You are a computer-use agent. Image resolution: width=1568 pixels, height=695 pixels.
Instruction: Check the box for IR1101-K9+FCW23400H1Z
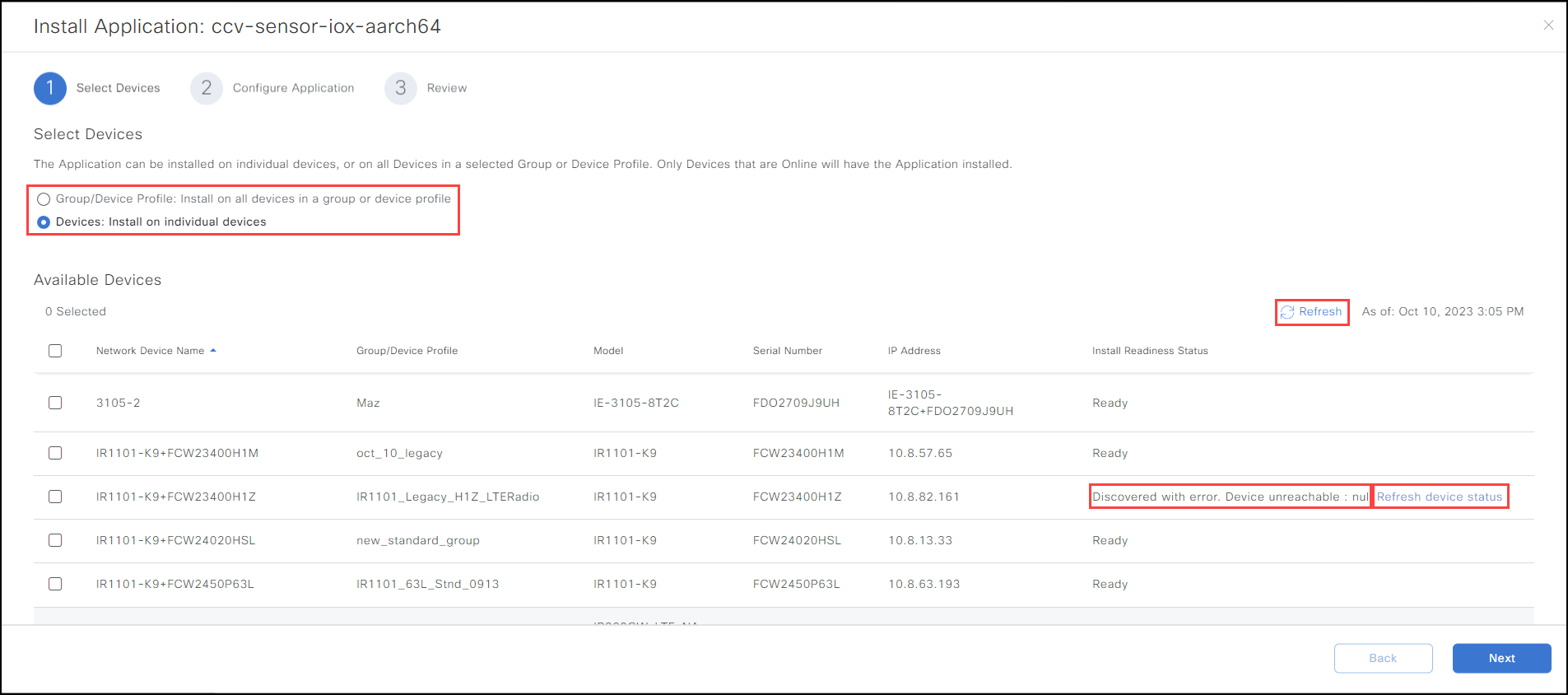55,497
